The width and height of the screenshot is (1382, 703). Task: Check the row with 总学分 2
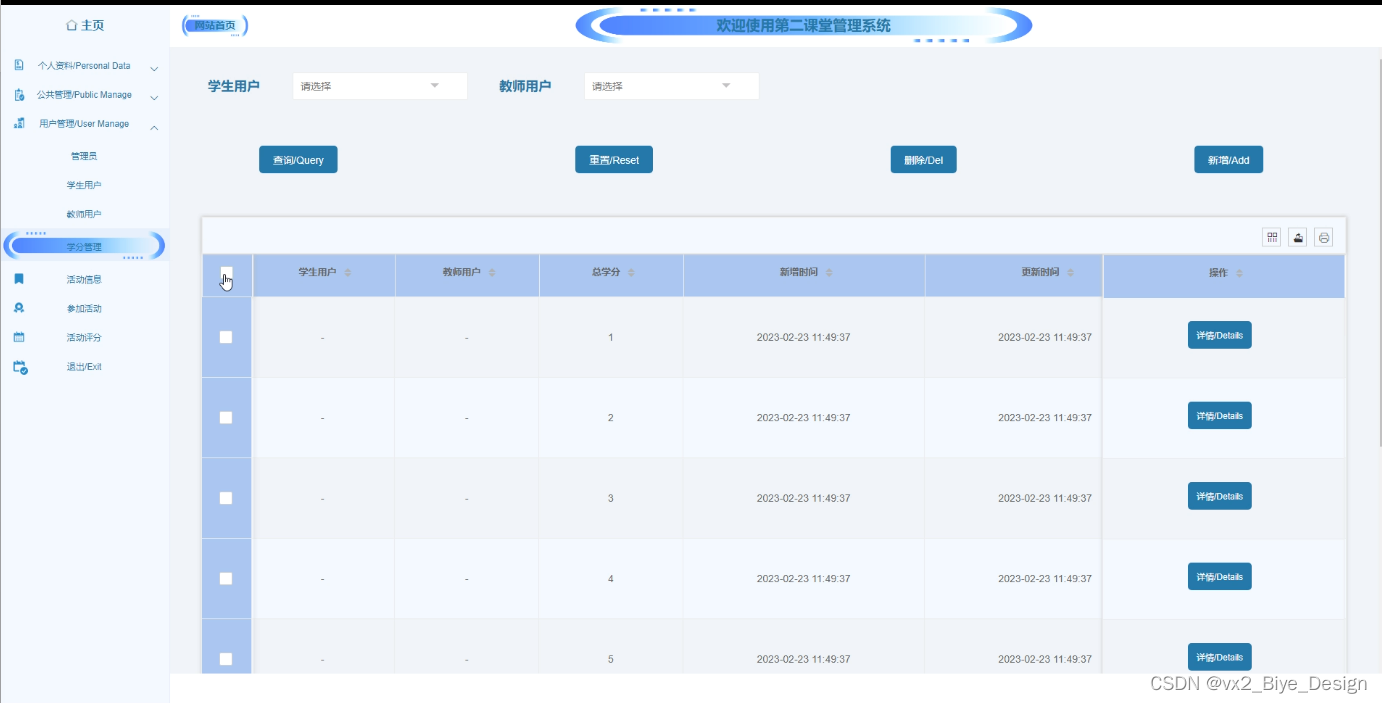[x=226, y=417]
